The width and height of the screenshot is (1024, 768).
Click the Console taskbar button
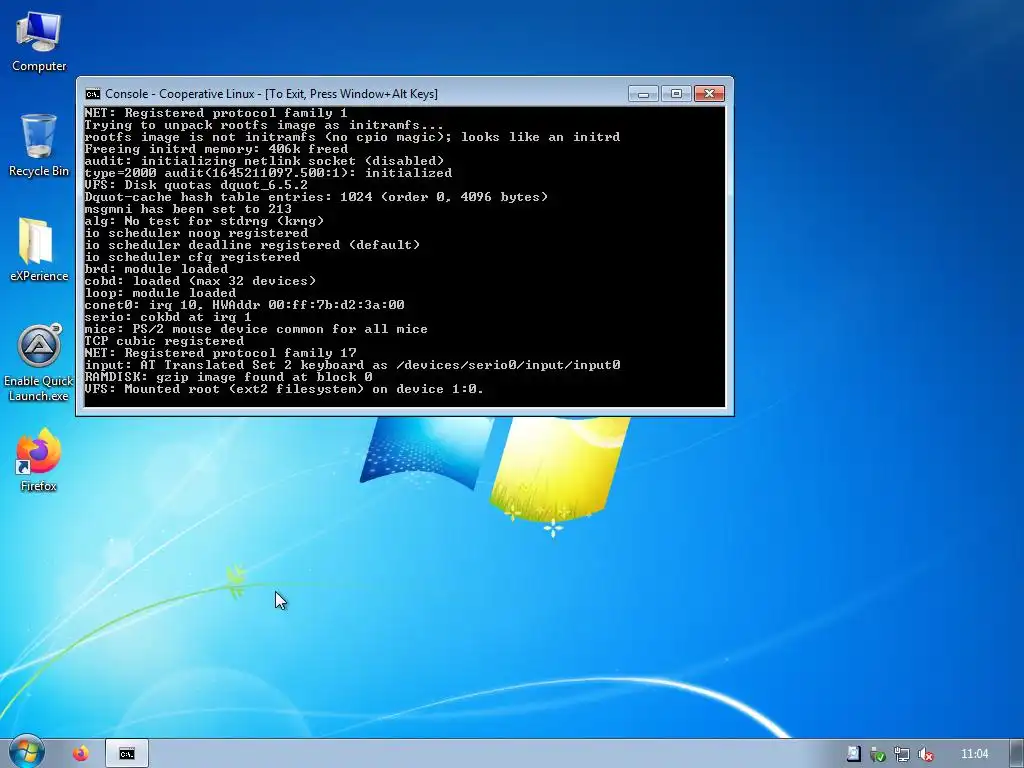pos(127,754)
